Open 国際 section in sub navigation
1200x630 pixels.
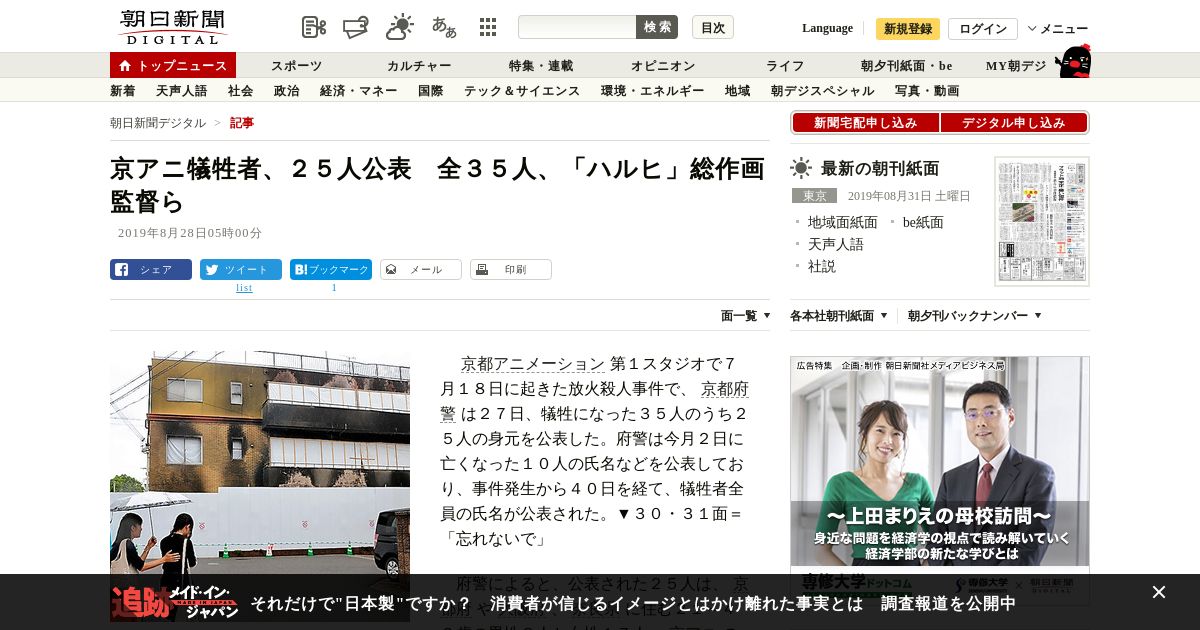[x=431, y=91]
